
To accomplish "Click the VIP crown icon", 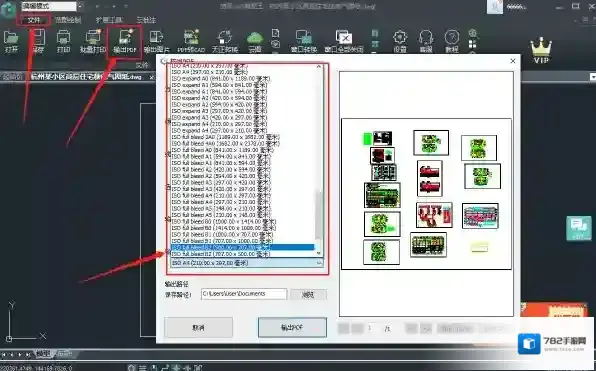I will 541,51.
